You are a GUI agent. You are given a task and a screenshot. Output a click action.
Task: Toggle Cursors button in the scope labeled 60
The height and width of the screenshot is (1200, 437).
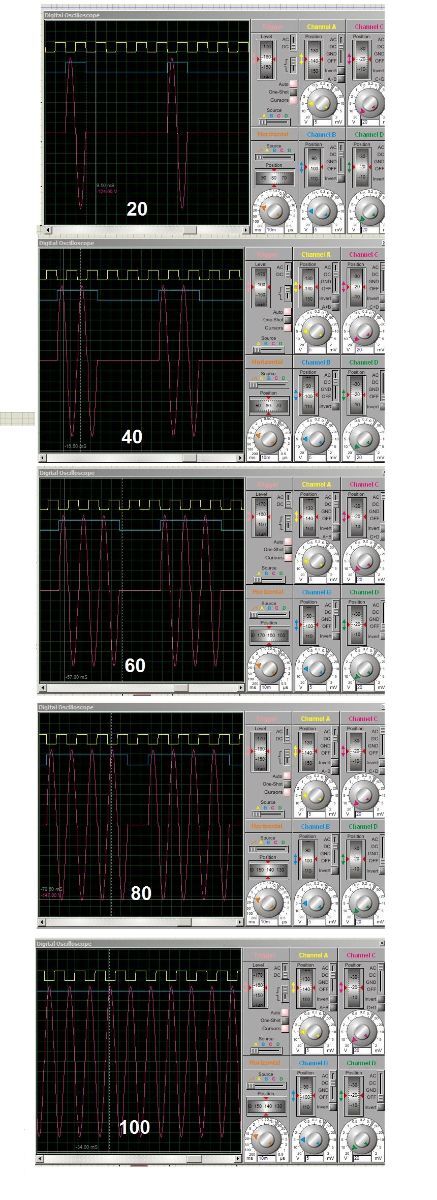pyautogui.click(x=290, y=558)
